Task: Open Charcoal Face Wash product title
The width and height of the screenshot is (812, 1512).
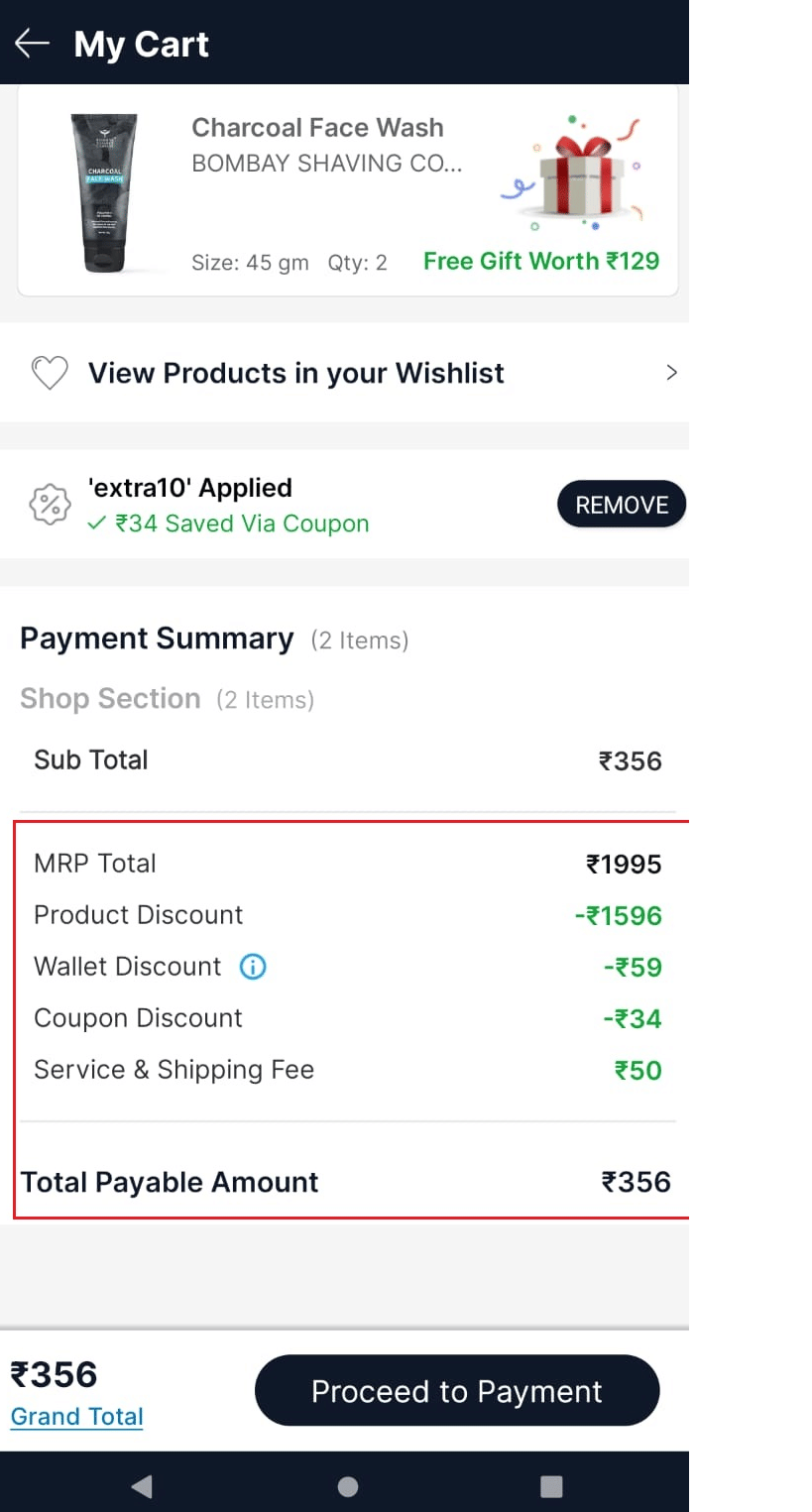Action: tap(317, 128)
